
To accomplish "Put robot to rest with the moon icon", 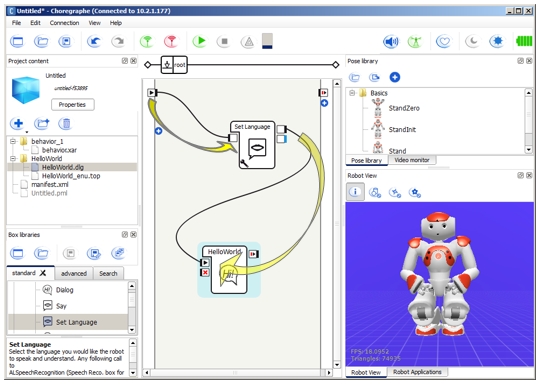I will coord(472,42).
